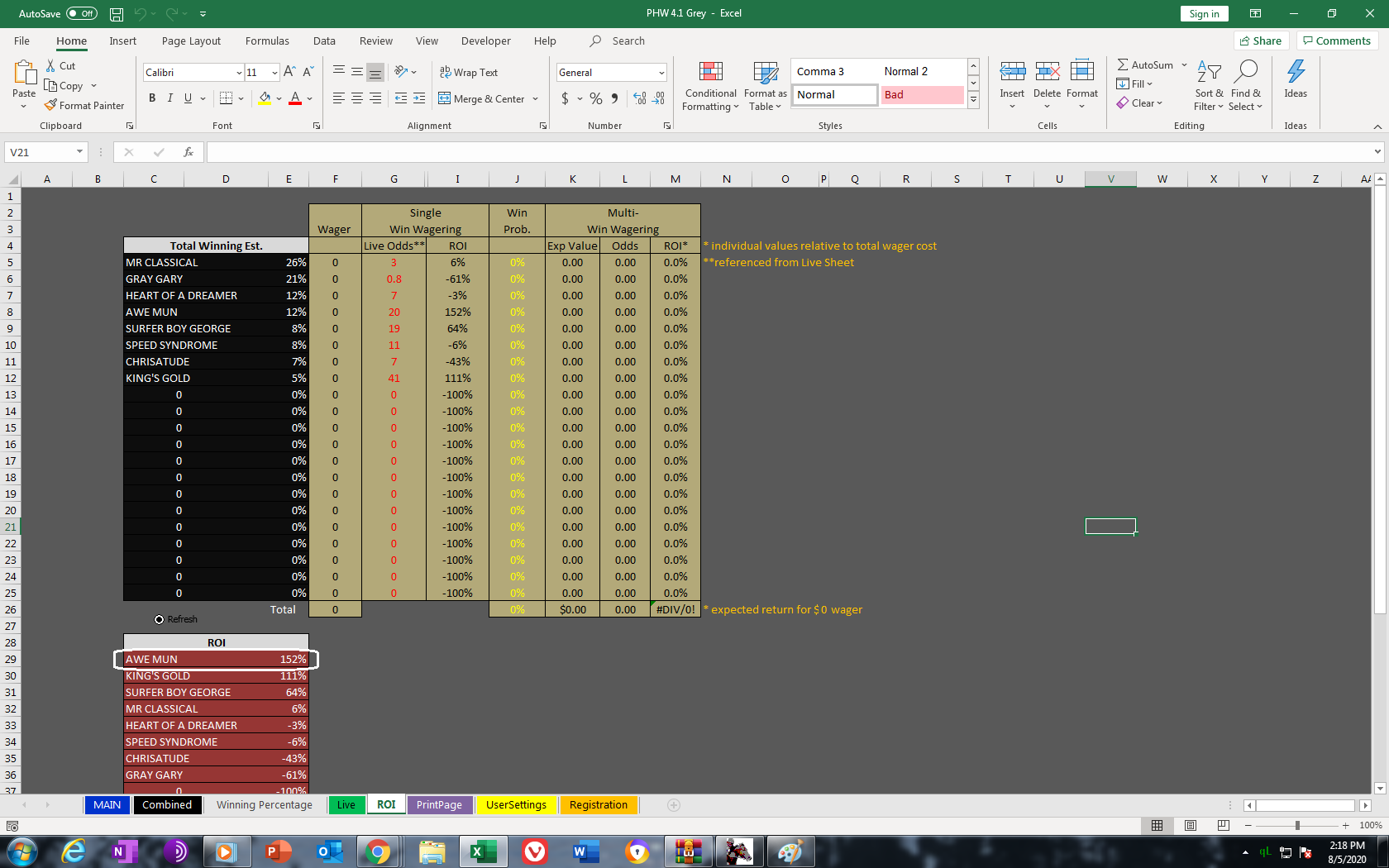The height and width of the screenshot is (868, 1389).
Task: Open Chrome from the taskbar
Action: pos(378,851)
